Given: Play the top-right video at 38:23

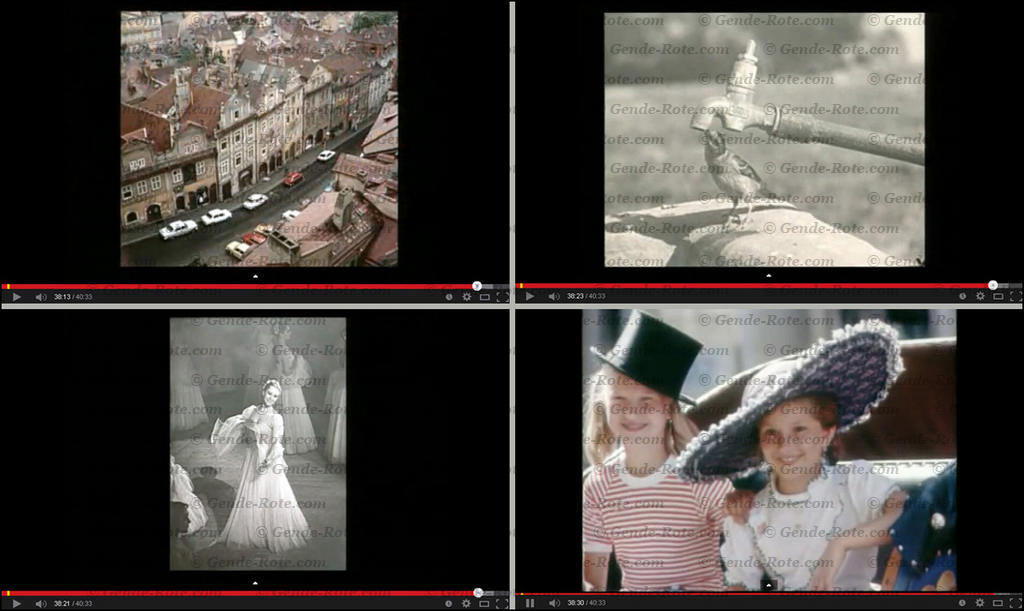Looking at the screenshot, I should tap(530, 297).
